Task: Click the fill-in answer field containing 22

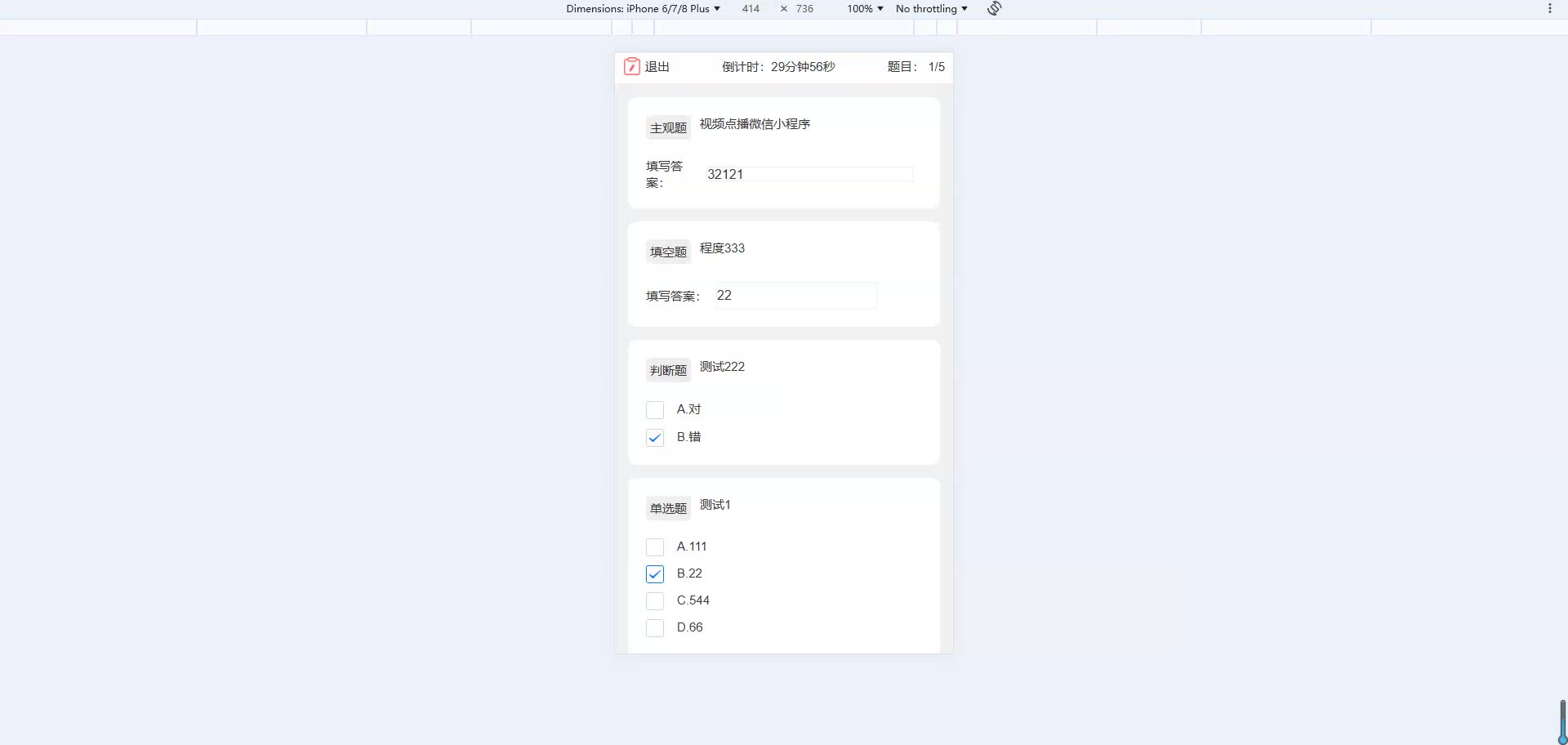Action: (795, 295)
